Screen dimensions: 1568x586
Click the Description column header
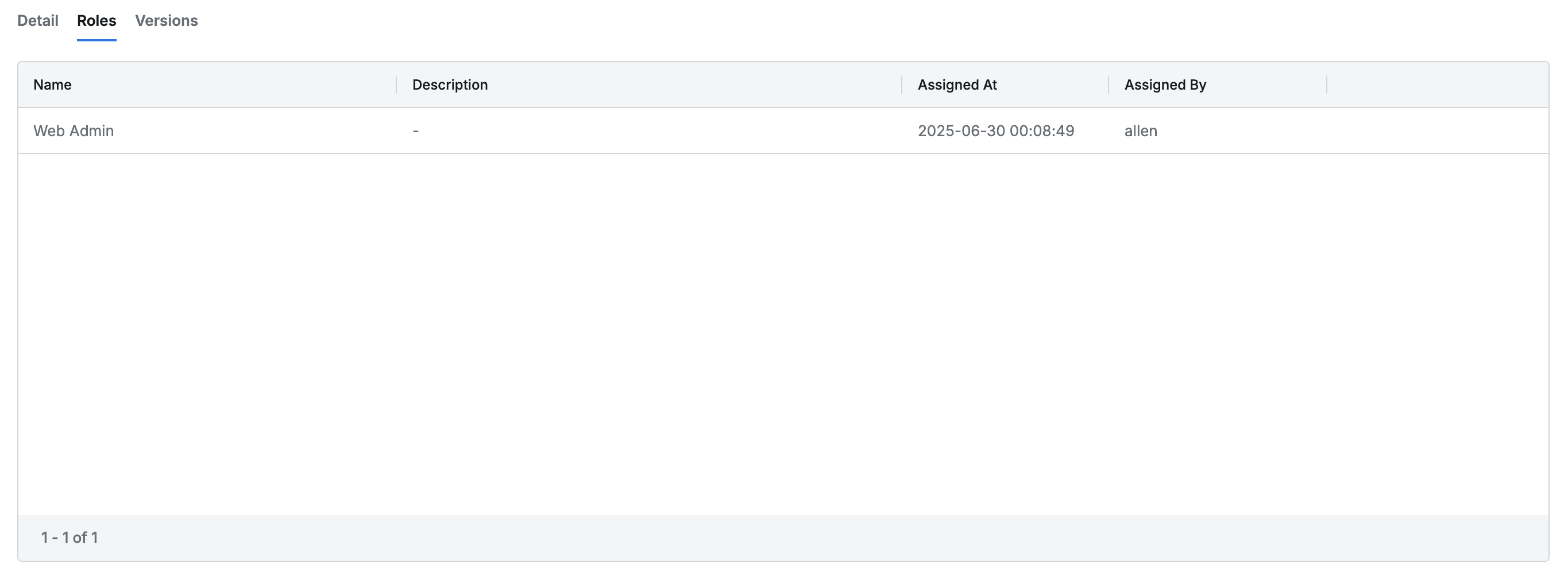coord(450,84)
